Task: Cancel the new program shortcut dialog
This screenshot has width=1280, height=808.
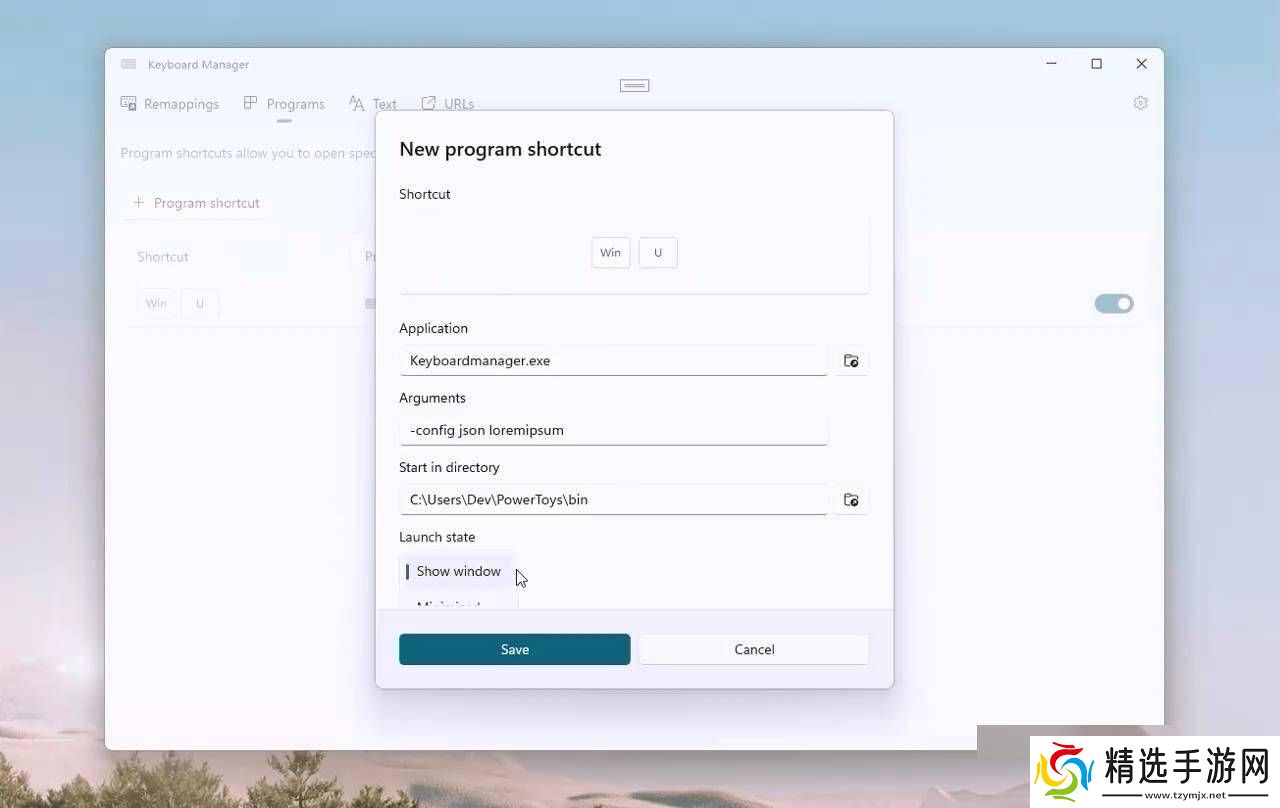Action: click(754, 649)
